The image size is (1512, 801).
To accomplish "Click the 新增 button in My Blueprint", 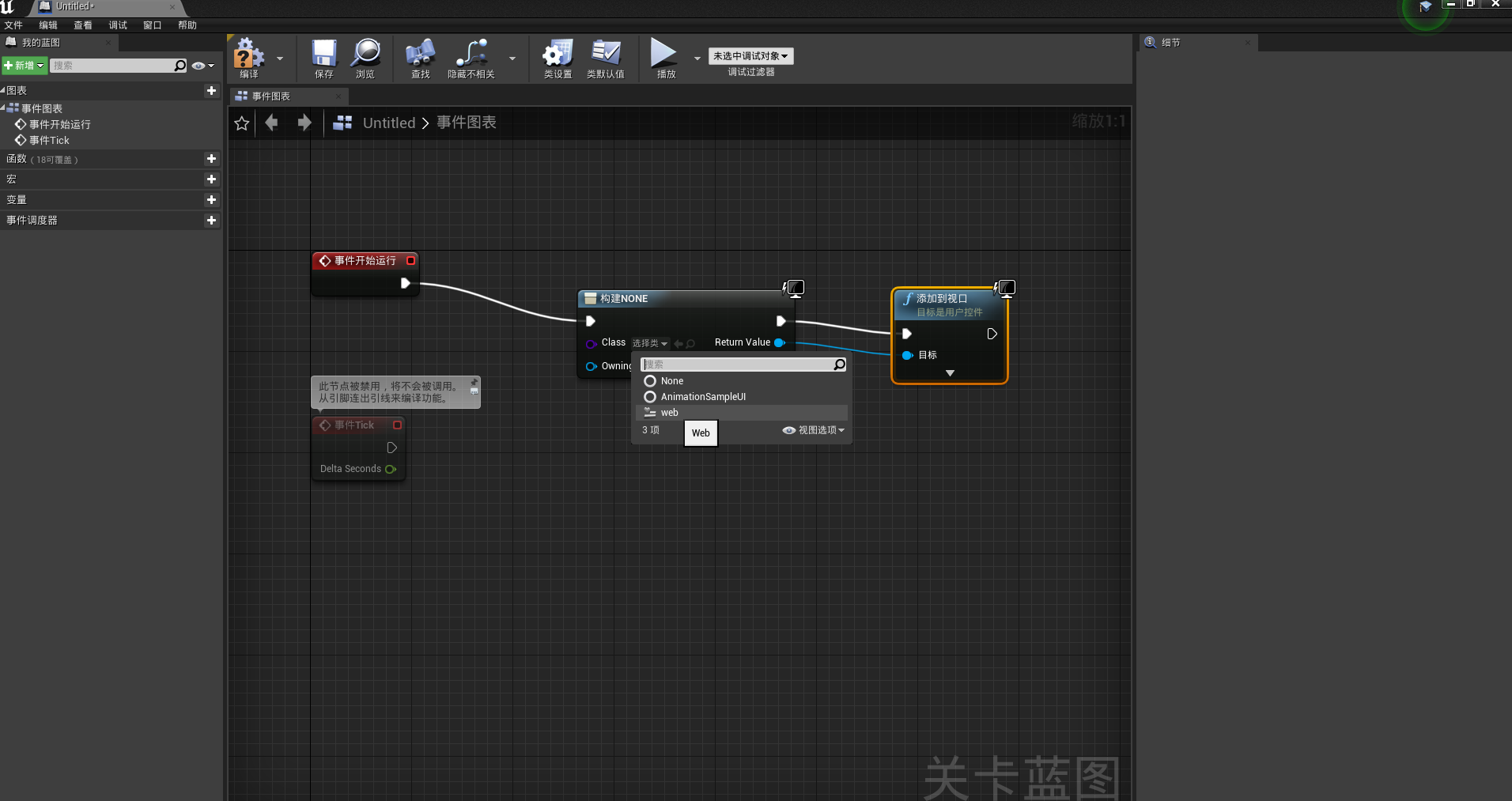I will (x=24, y=65).
